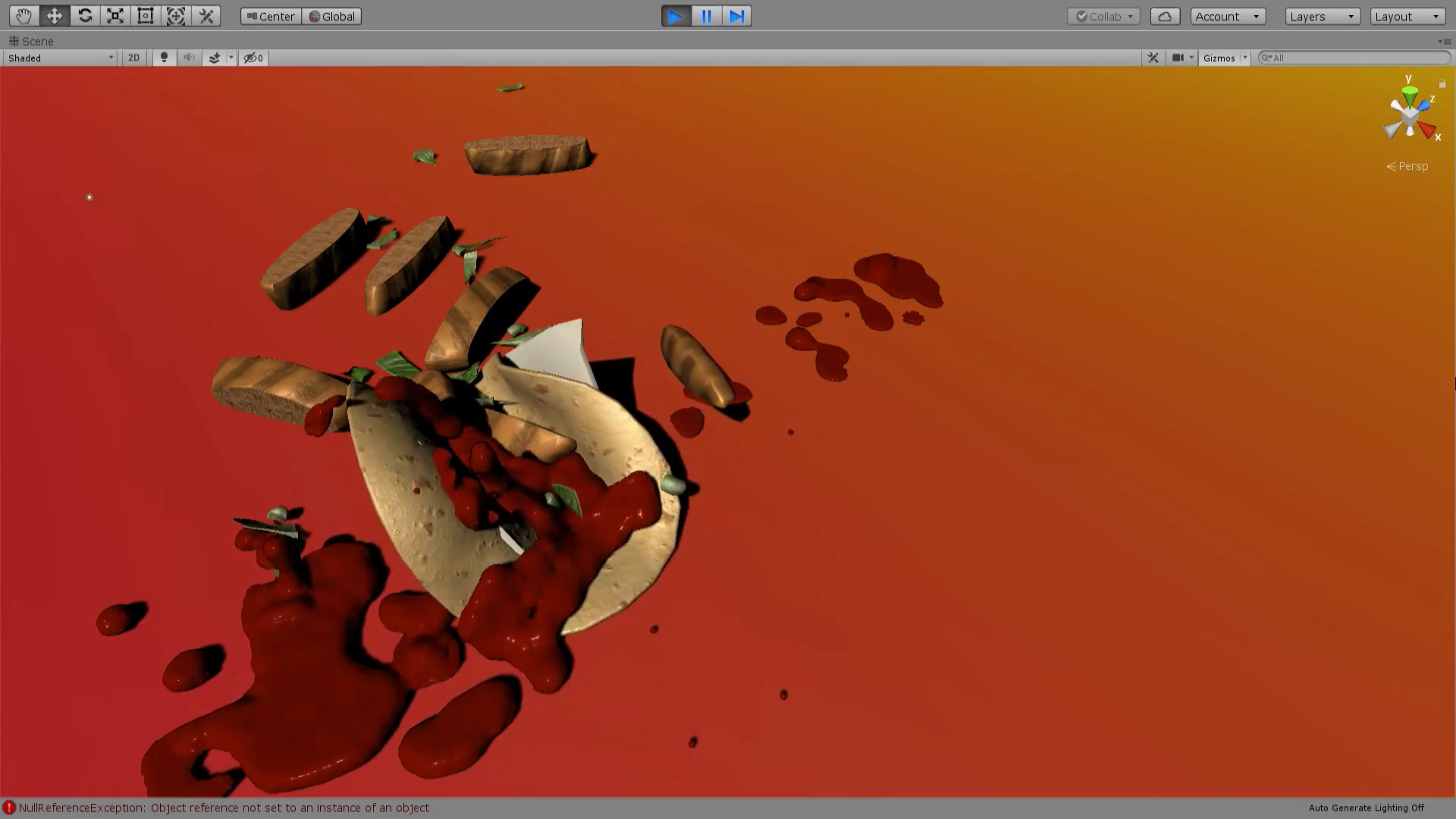Open custom editor tools in main toolbar

pos(206,16)
